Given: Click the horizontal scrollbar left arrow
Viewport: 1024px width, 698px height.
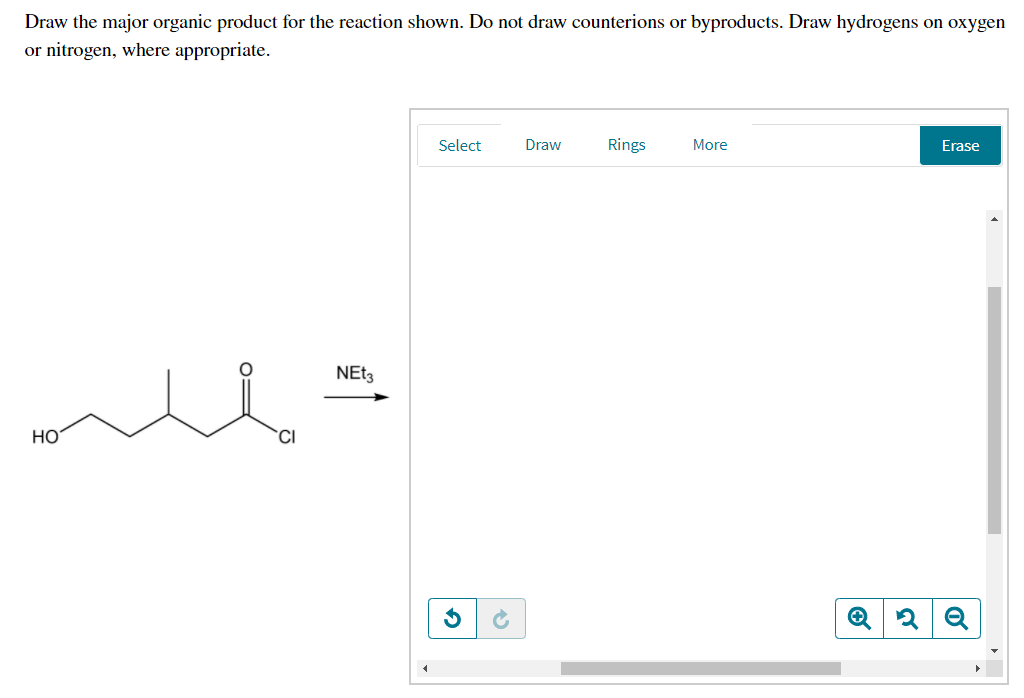Looking at the screenshot, I should 425,668.
